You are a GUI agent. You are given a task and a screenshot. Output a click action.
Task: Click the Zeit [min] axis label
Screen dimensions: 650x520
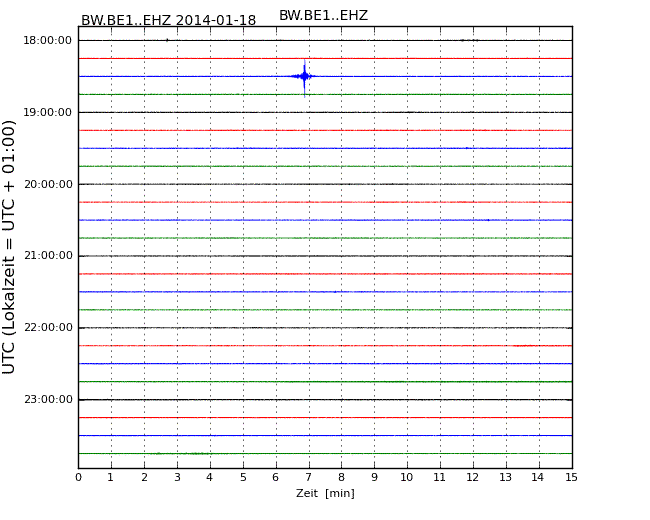(325, 493)
